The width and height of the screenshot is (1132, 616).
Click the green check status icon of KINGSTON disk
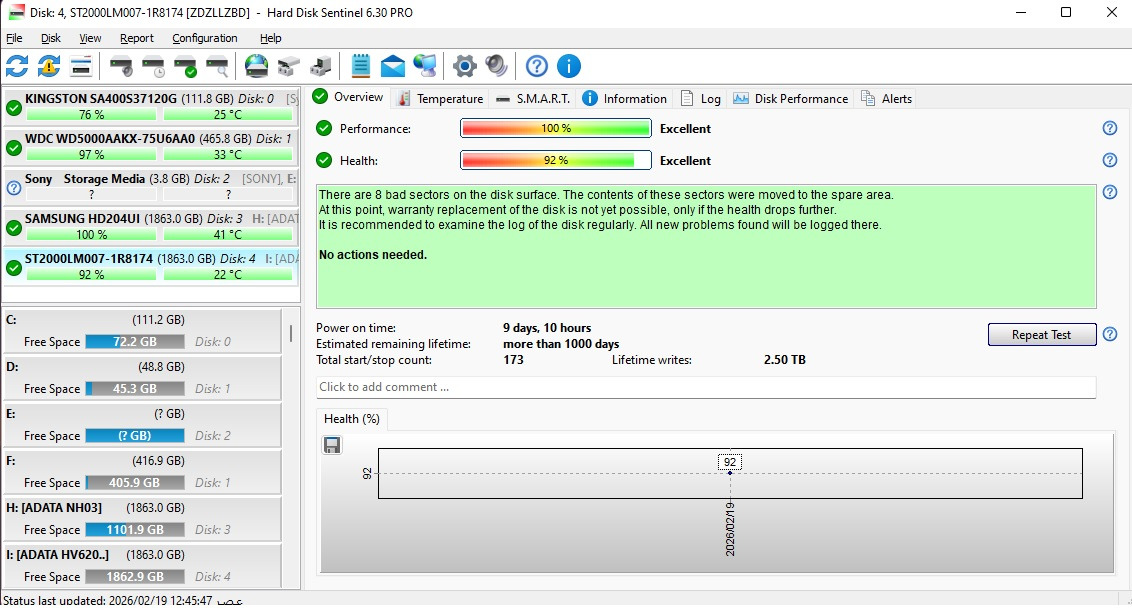coord(14,108)
